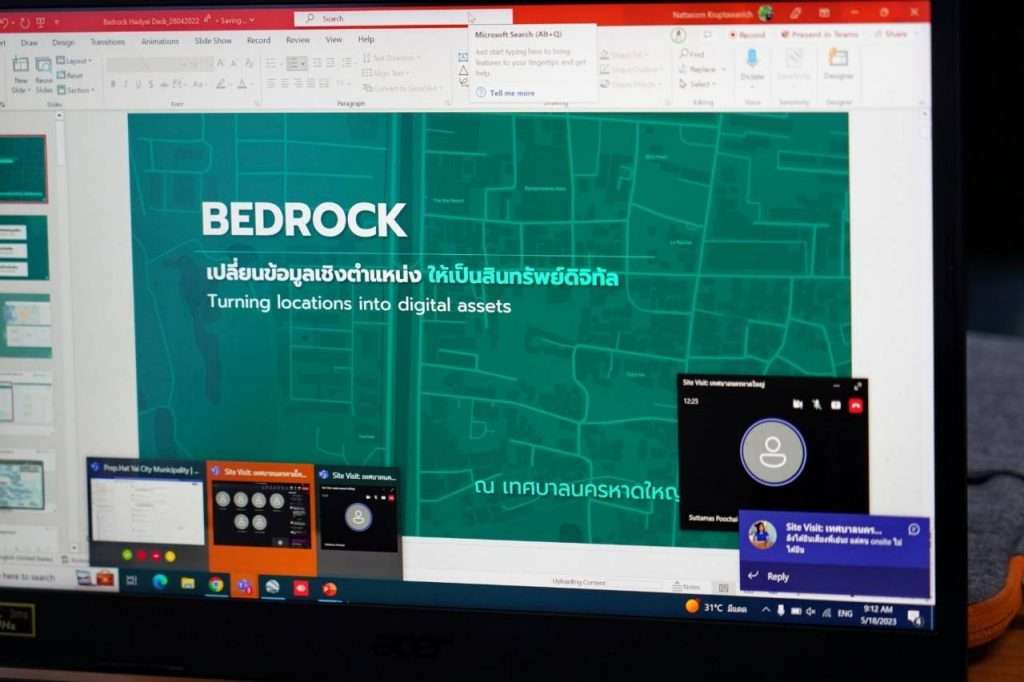Screen dimensions: 1024x682
Task: Open the Text Direction dropdown
Action: [x=391, y=57]
